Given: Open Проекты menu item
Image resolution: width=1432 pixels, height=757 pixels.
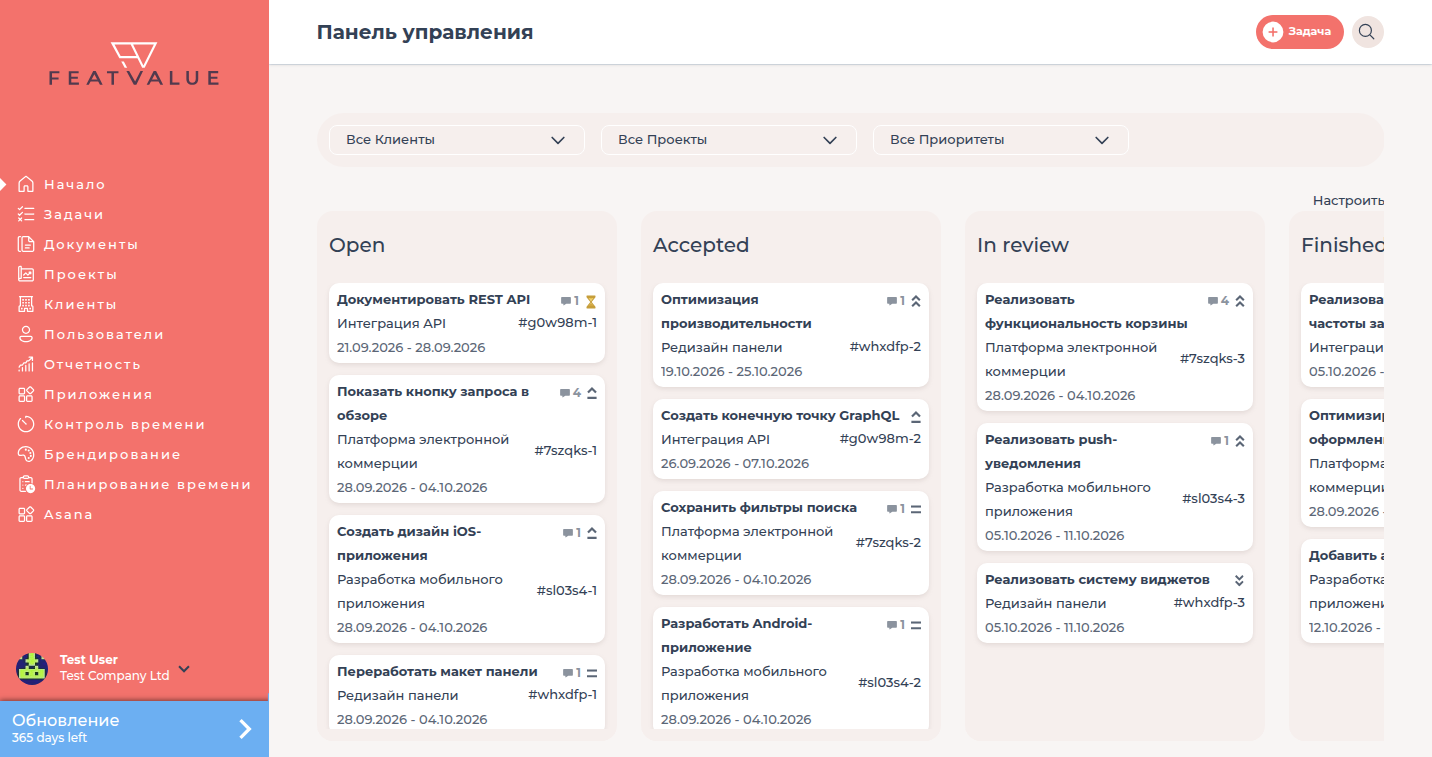Looking at the screenshot, I should (x=80, y=274).
